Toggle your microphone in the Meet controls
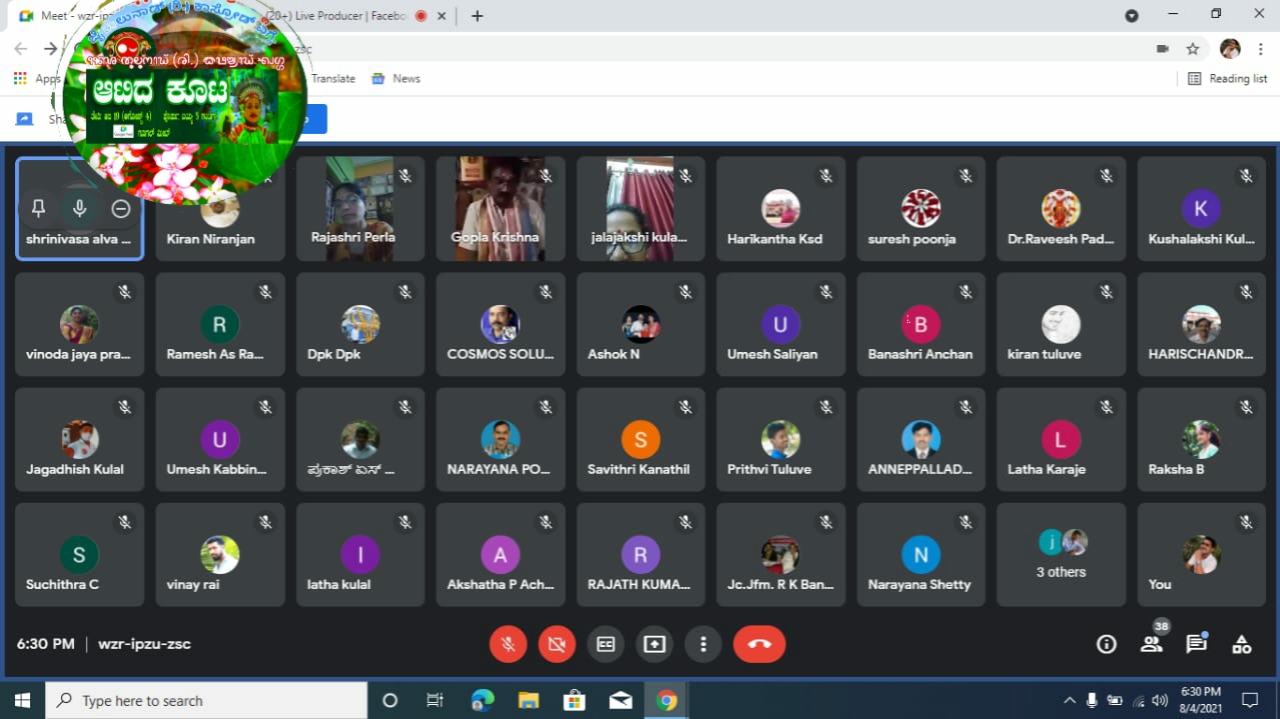The image size is (1280, 719). pyautogui.click(x=508, y=644)
